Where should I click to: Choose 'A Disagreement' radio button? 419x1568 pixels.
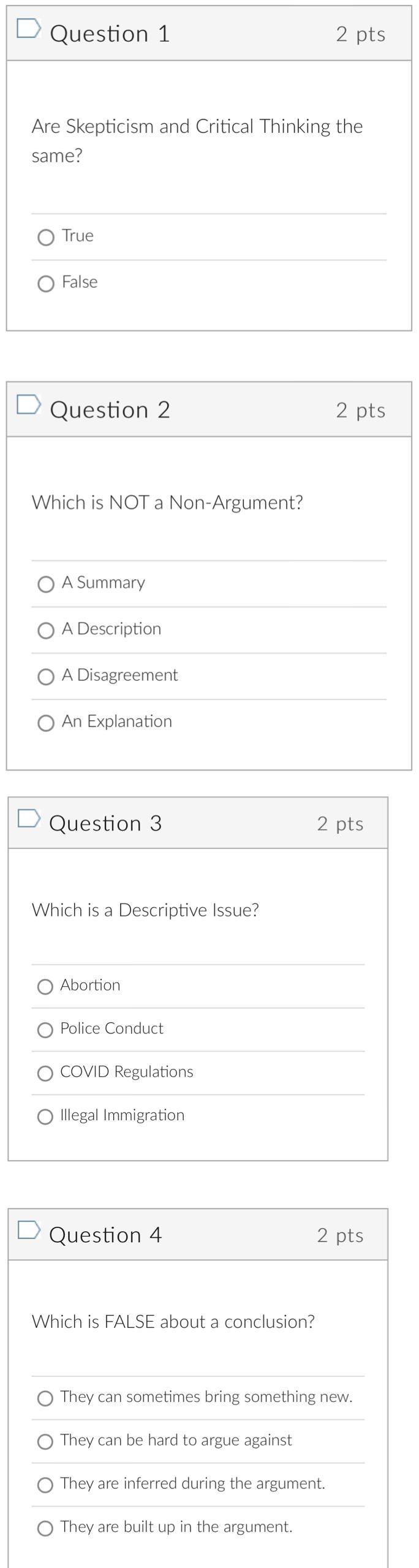[x=46, y=677]
